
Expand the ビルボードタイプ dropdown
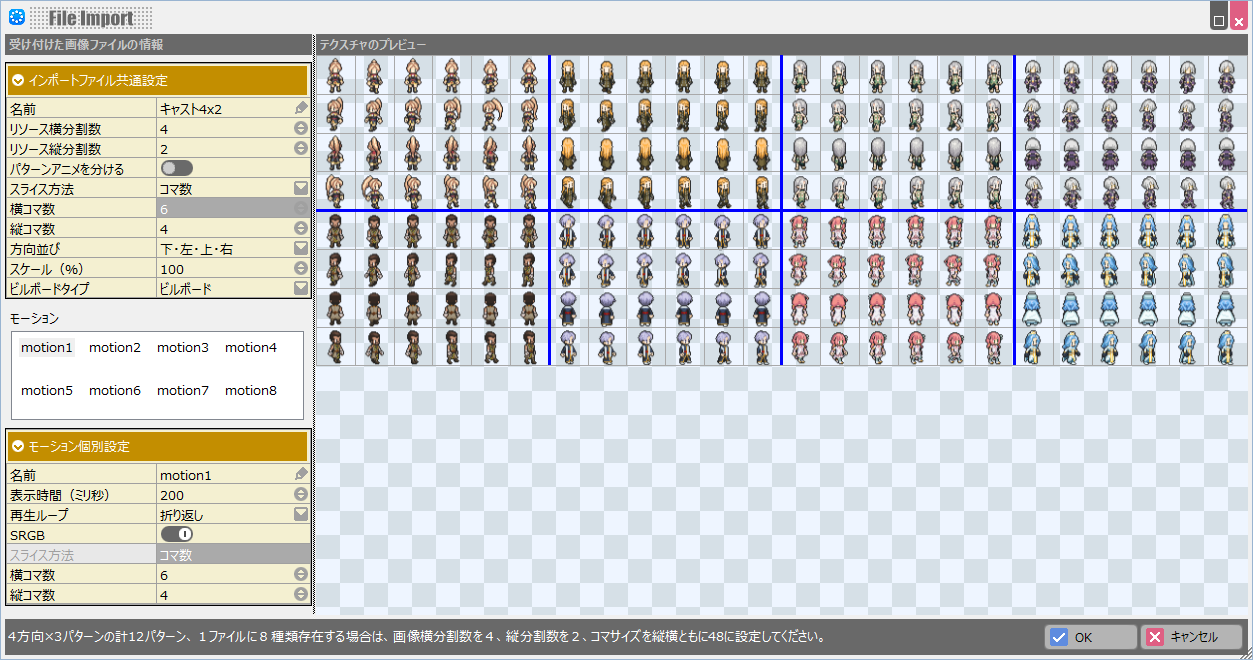pos(300,288)
